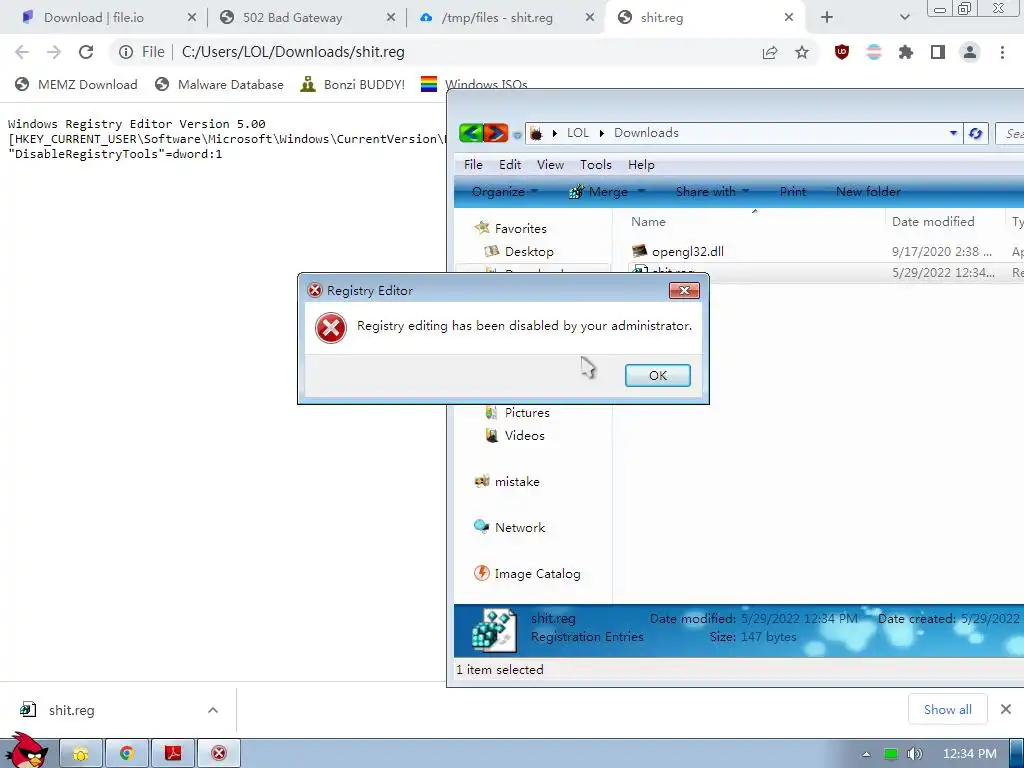
Task: Click the shit.reg file icon in the details pane
Action: coord(494,630)
